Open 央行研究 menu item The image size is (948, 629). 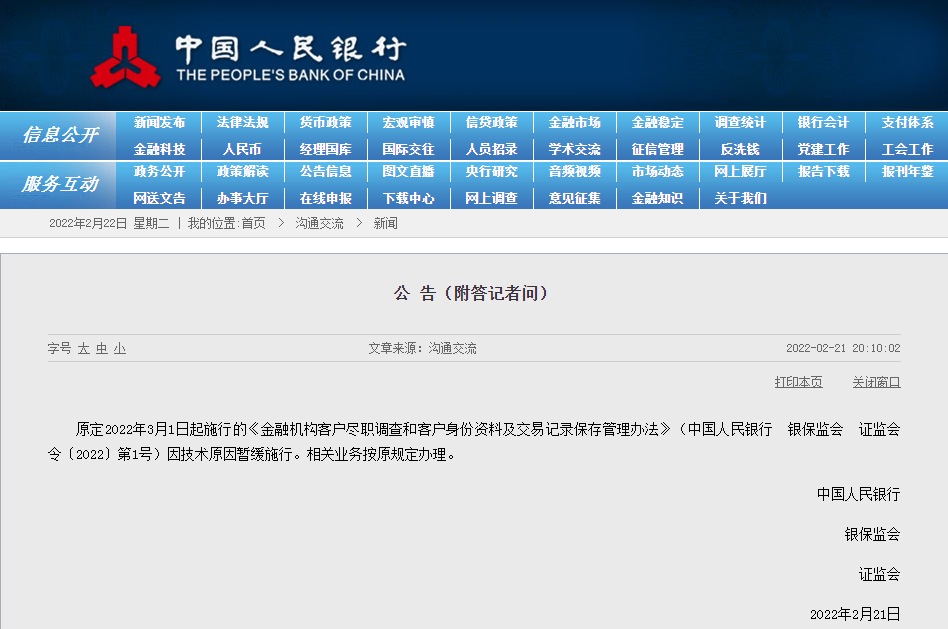(492, 172)
